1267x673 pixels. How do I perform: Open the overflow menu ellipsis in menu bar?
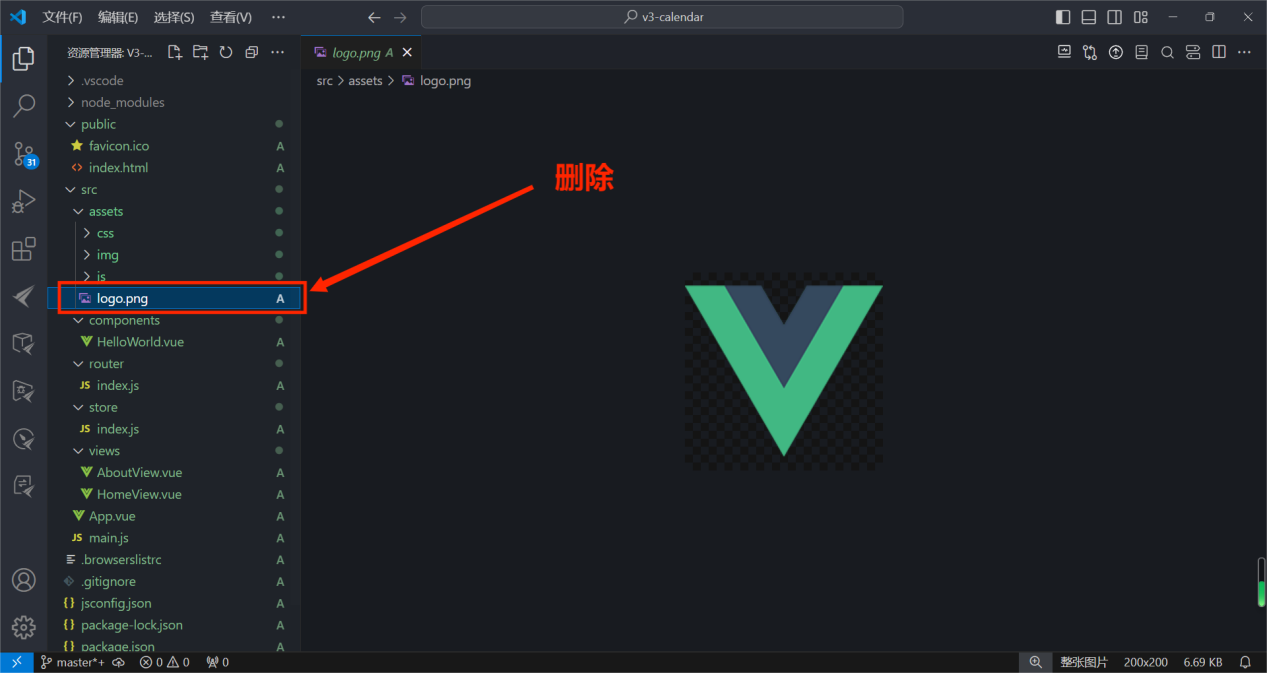click(278, 17)
